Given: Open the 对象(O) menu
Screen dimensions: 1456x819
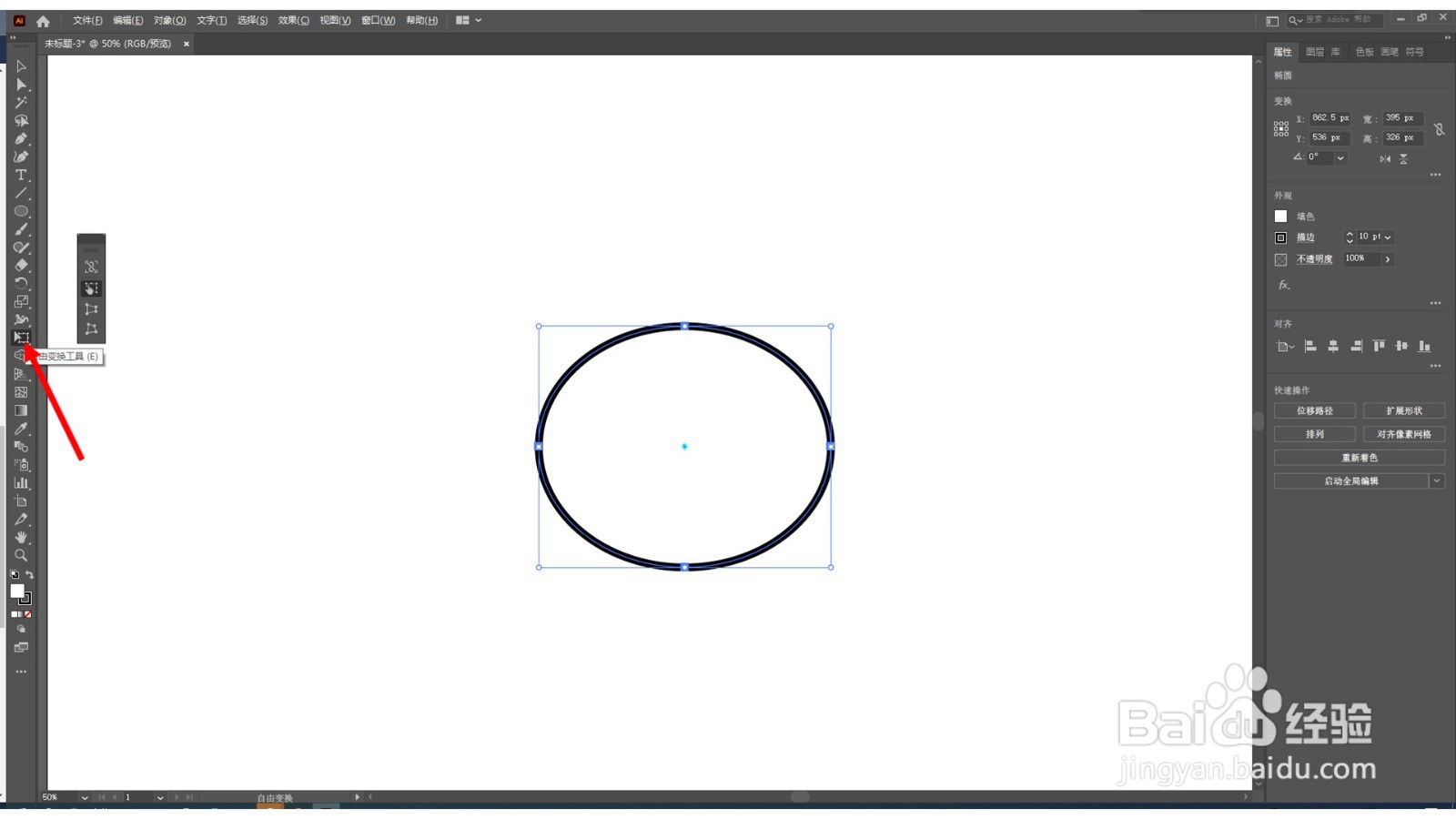Looking at the screenshot, I should click(169, 20).
